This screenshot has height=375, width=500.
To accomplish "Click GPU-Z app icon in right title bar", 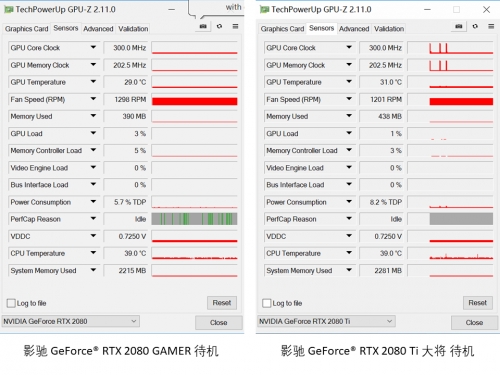I will coord(264,10).
